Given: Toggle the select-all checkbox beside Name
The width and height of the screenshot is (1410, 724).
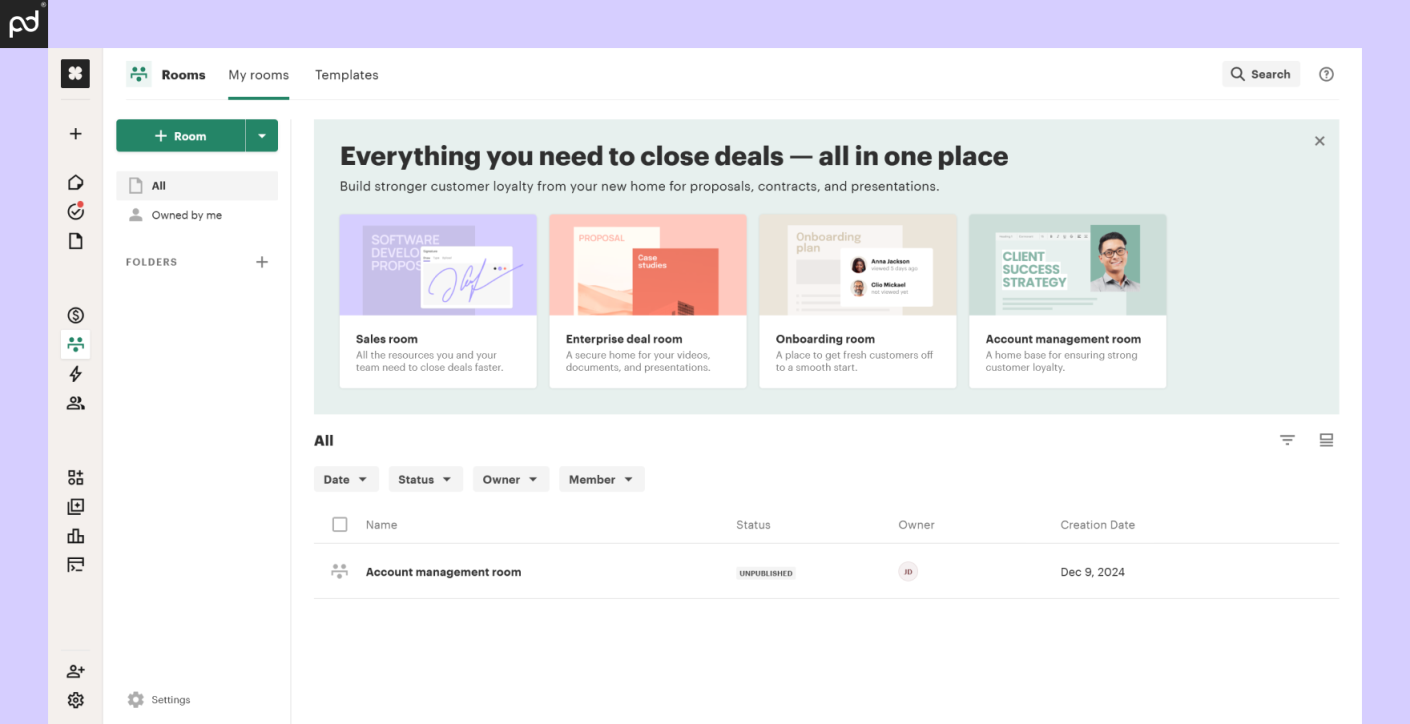Looking at the screenshot, I should click(x=340, y=525).
